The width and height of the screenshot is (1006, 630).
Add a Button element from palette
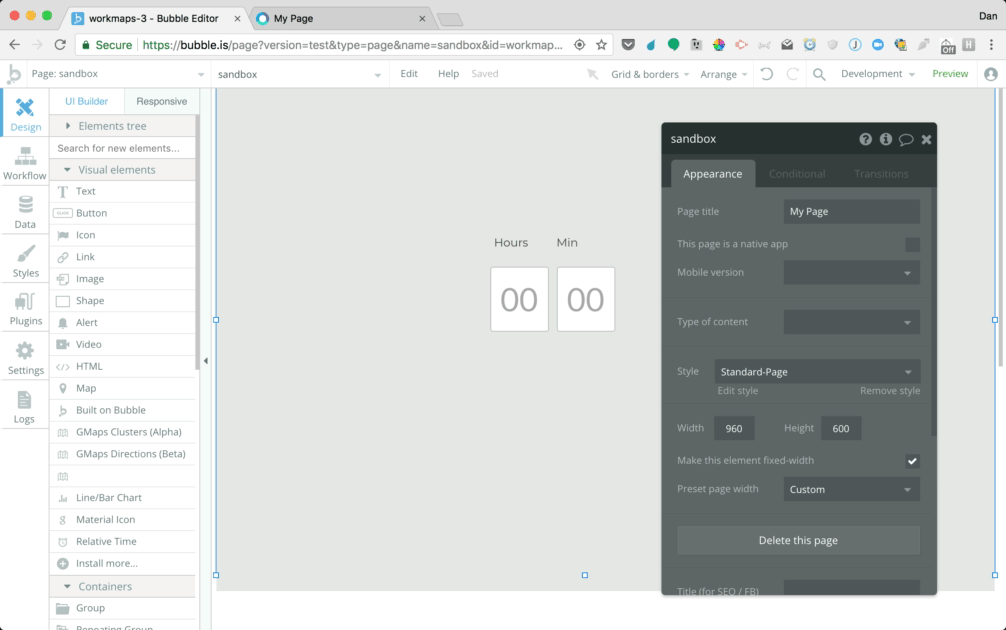click(123, 213)
